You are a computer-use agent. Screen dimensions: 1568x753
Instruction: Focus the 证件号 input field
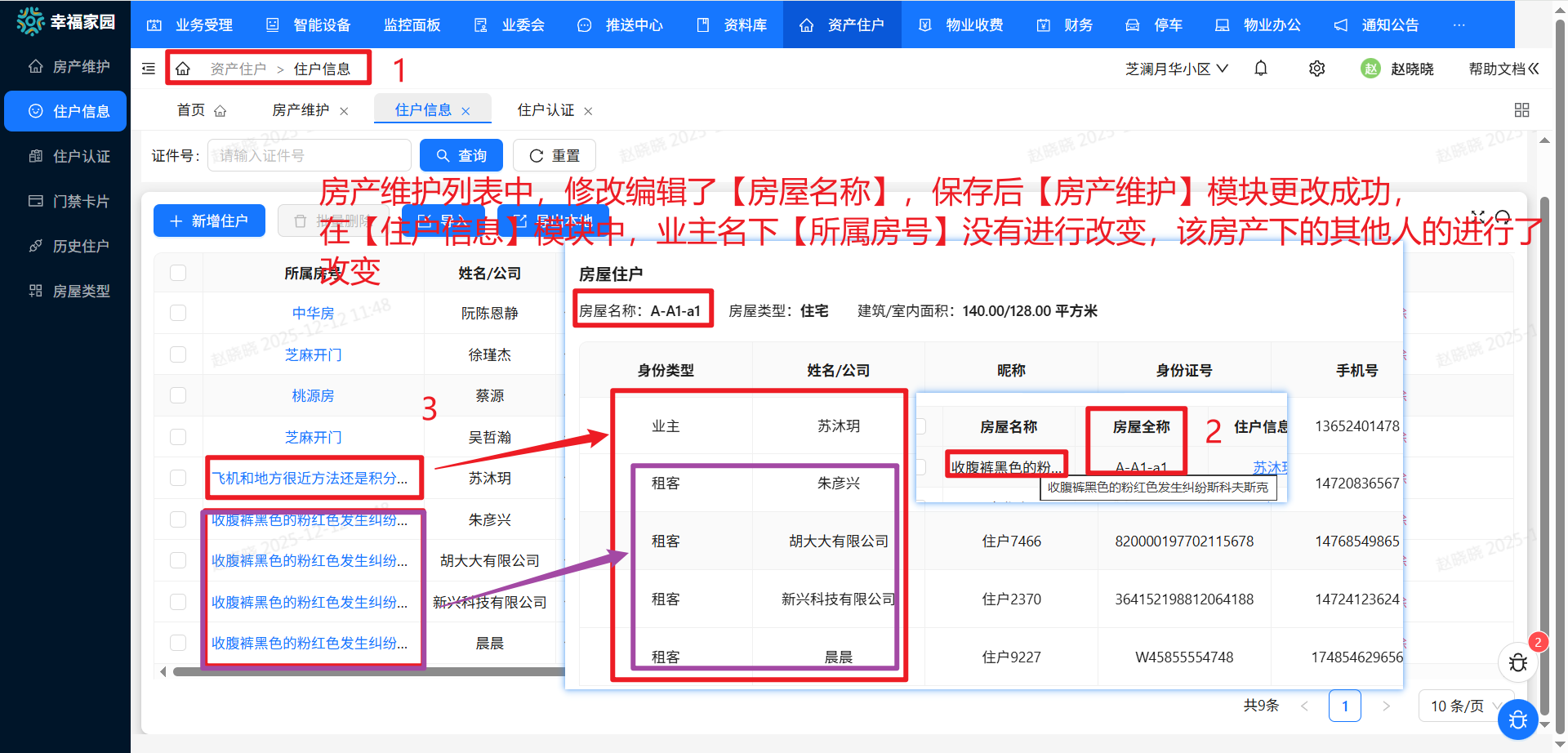tap(309, 155)
